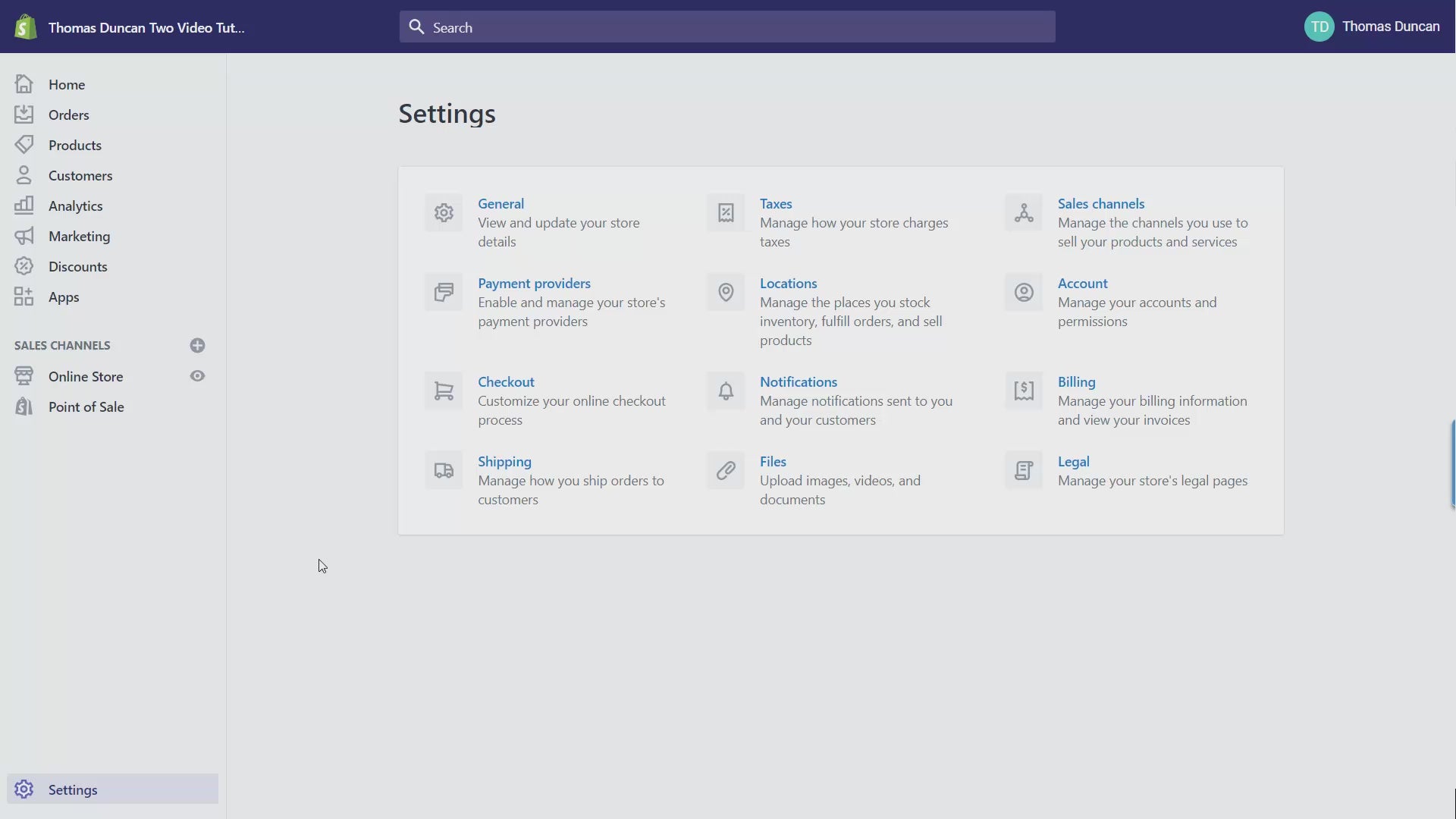Click the SALES CHANNELS section heading
Image resolution: width=1456 pixels, height=819 pixels.
pos(62,345)
